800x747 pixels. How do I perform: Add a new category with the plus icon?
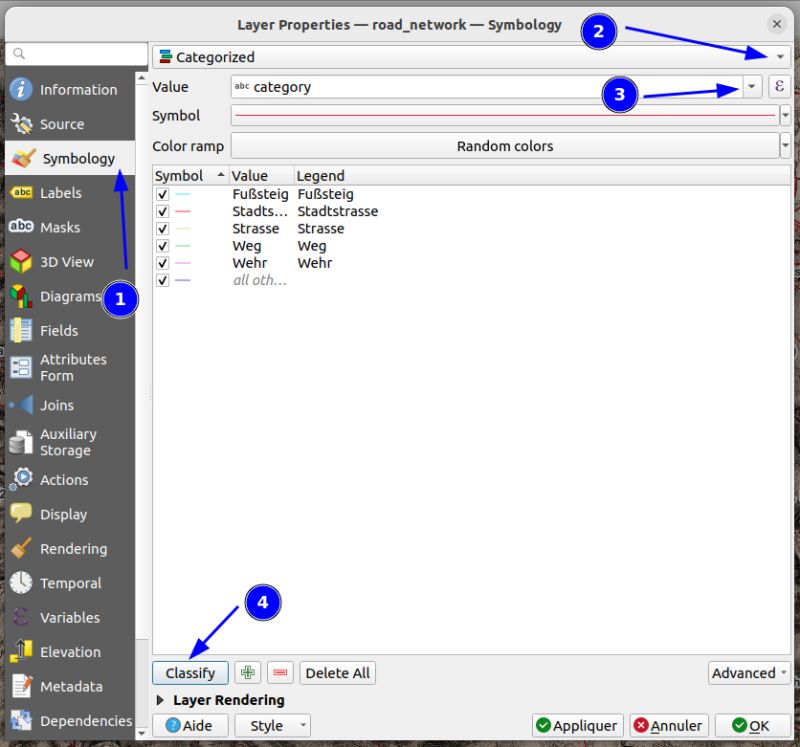pos(247,672)
